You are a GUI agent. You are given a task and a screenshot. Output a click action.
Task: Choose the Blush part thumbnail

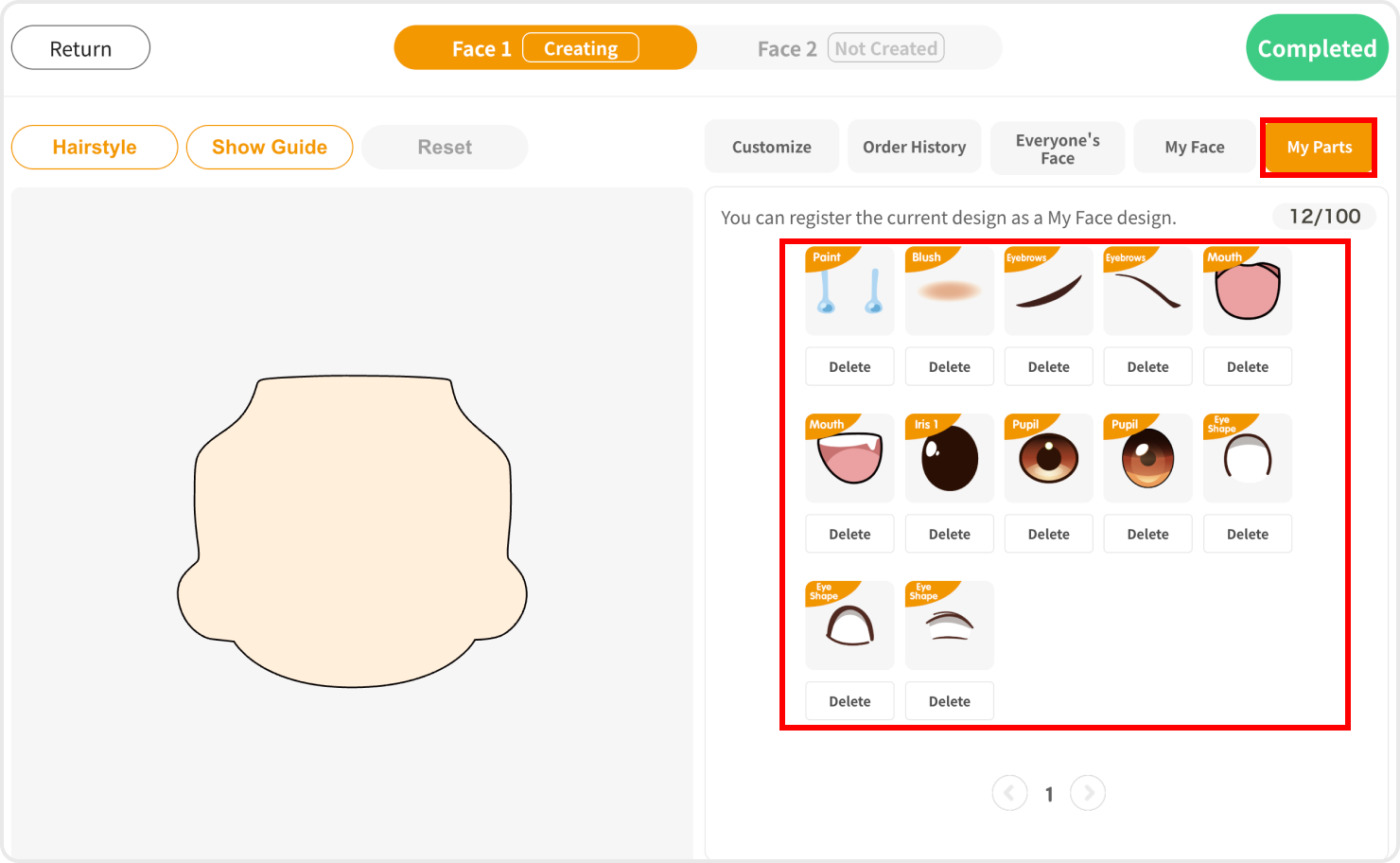(x=949, y=291)
